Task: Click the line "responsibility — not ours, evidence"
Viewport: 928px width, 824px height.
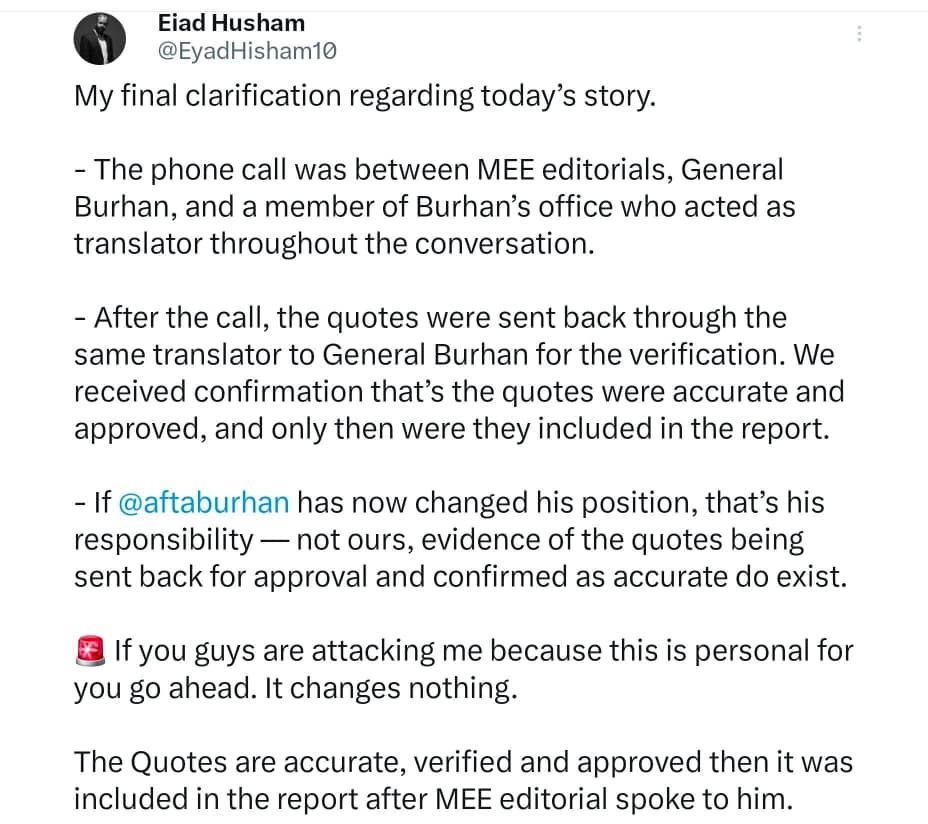Action: (439, 540)
